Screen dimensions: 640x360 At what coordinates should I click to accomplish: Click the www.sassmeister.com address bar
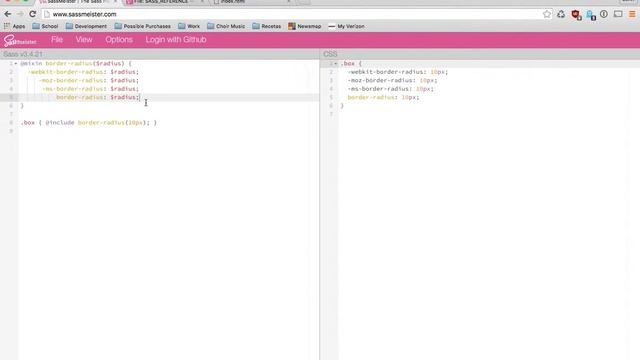click(x=297, y=14)
